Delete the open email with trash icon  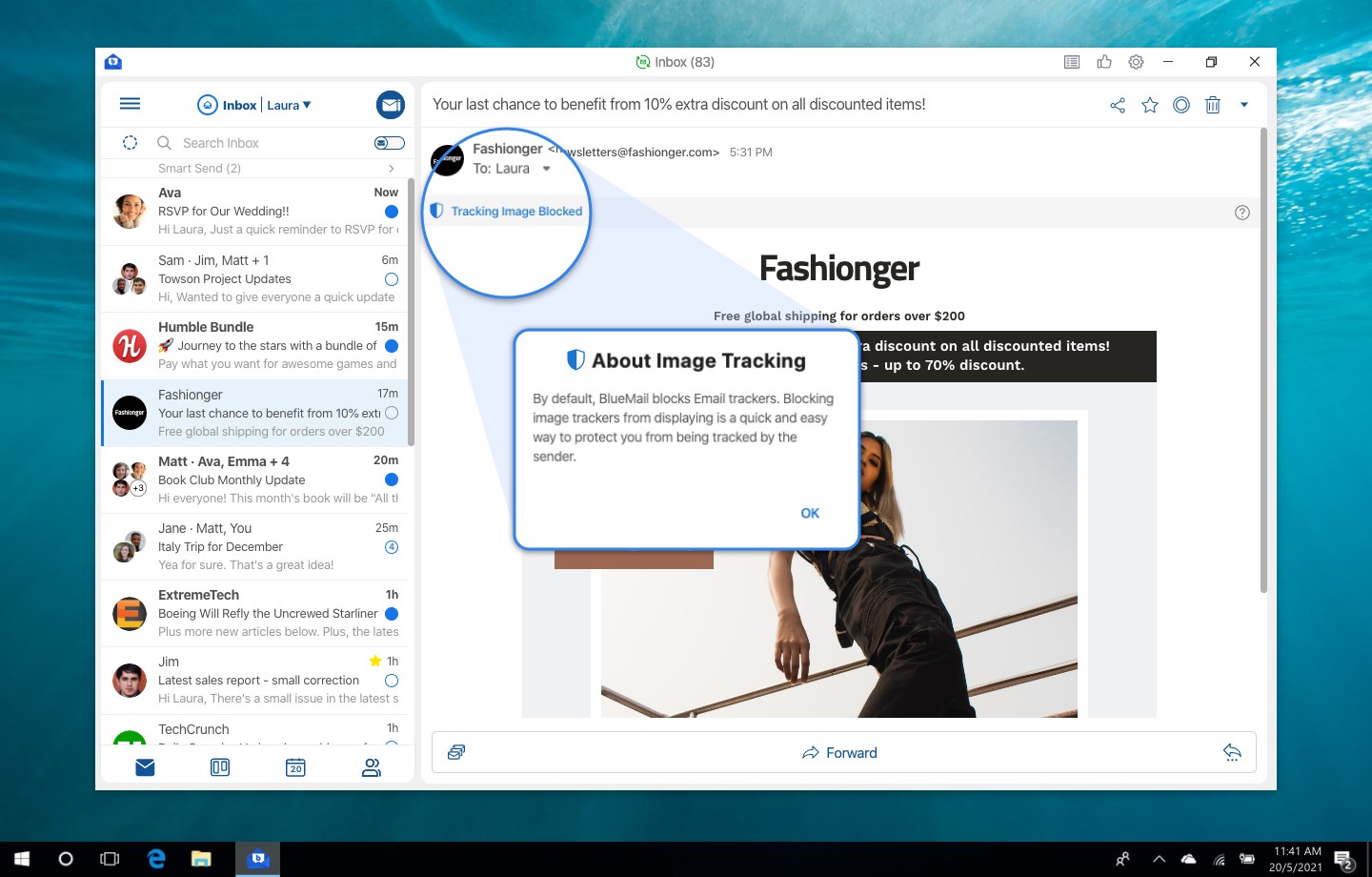tap(1213, 105)
